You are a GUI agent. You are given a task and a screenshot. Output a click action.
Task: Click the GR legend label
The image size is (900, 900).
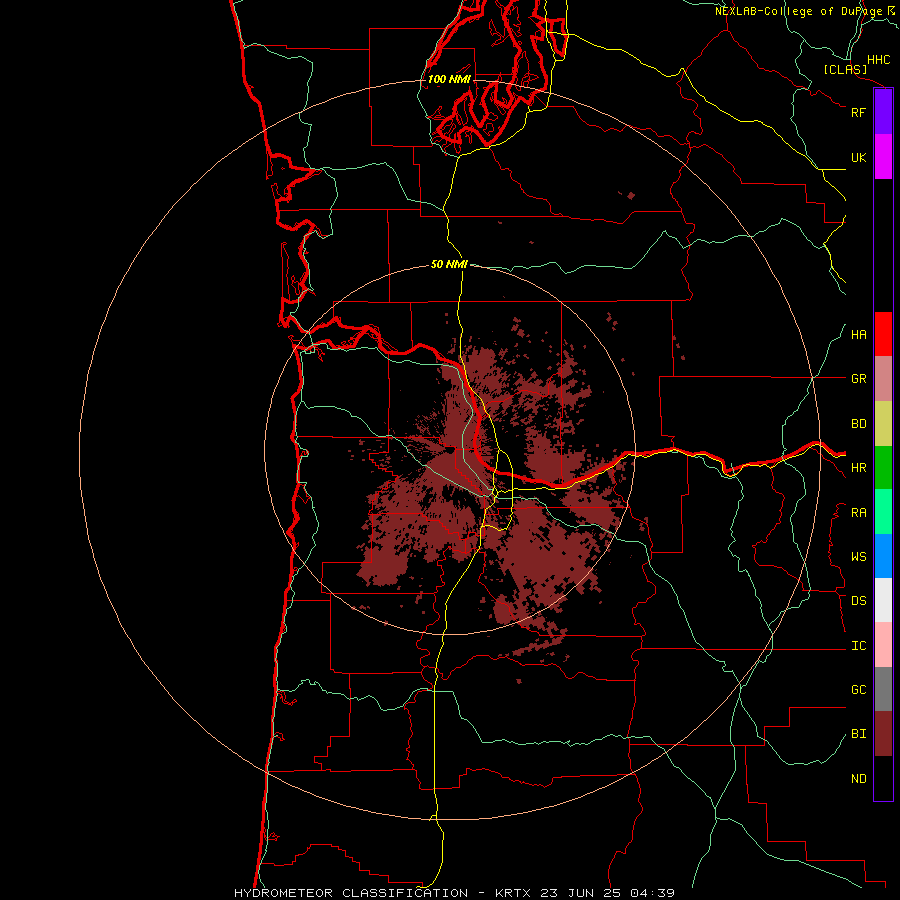(858, 379)
